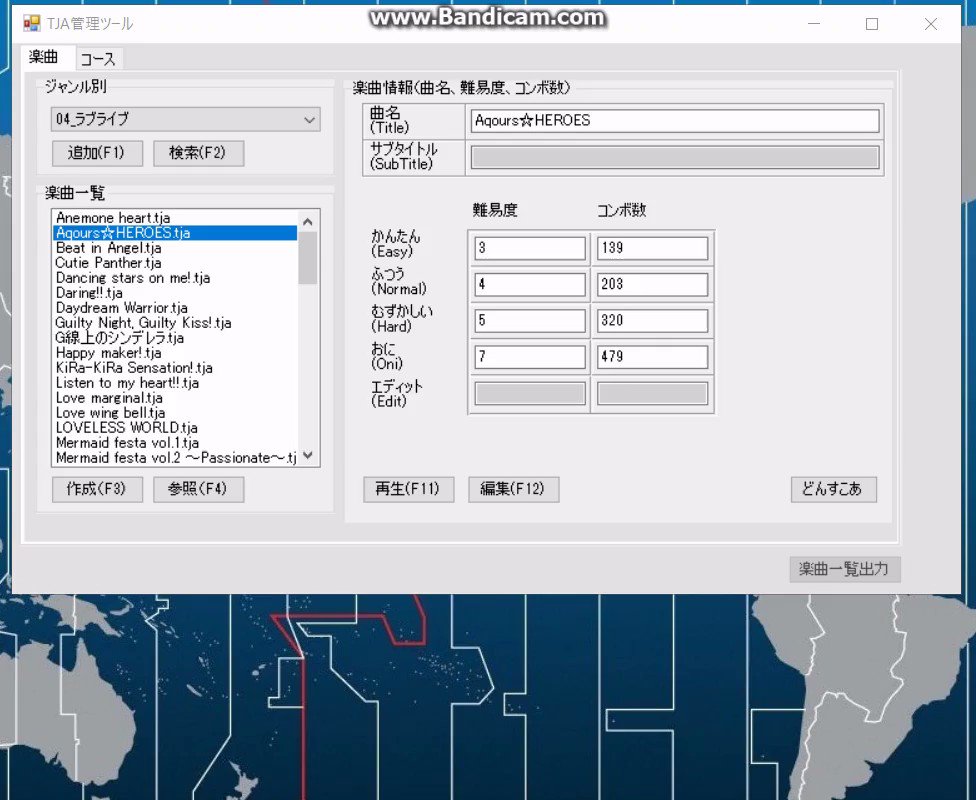Select KiRa-KiRa Sensation!.tja in list
The height and width of the screenshot is (800, 976).
(175, 368)
